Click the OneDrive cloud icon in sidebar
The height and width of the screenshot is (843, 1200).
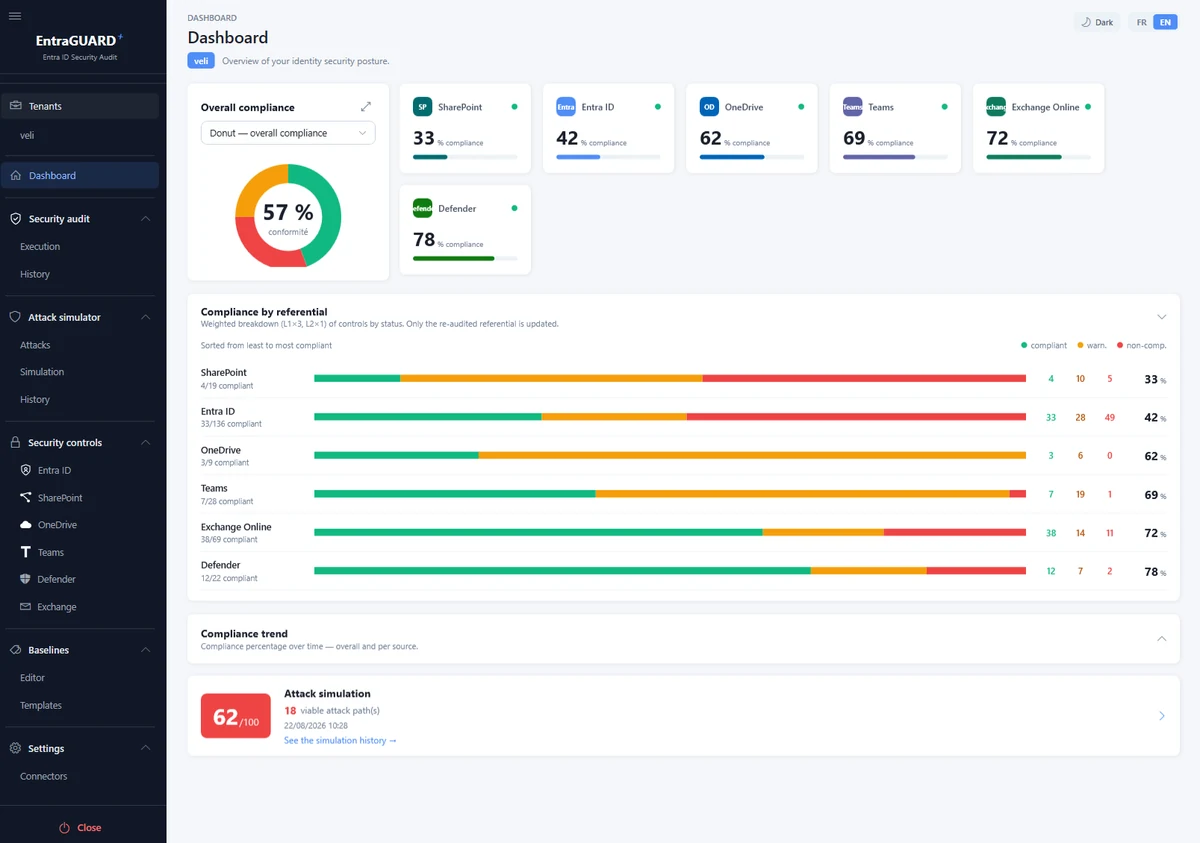26,525
